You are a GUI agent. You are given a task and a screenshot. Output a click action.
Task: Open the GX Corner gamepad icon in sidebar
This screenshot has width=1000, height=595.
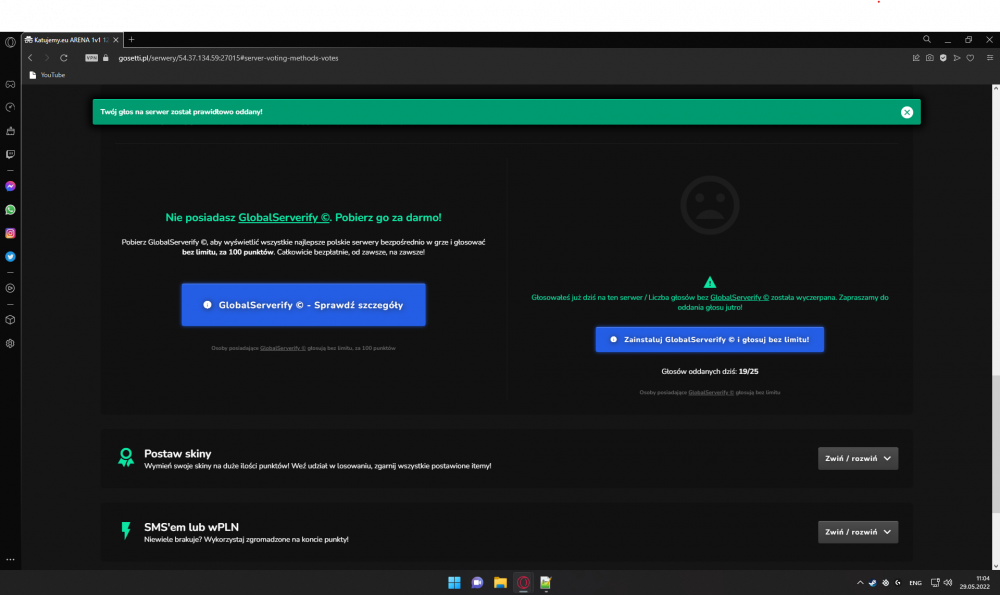[x=10, y=84]
